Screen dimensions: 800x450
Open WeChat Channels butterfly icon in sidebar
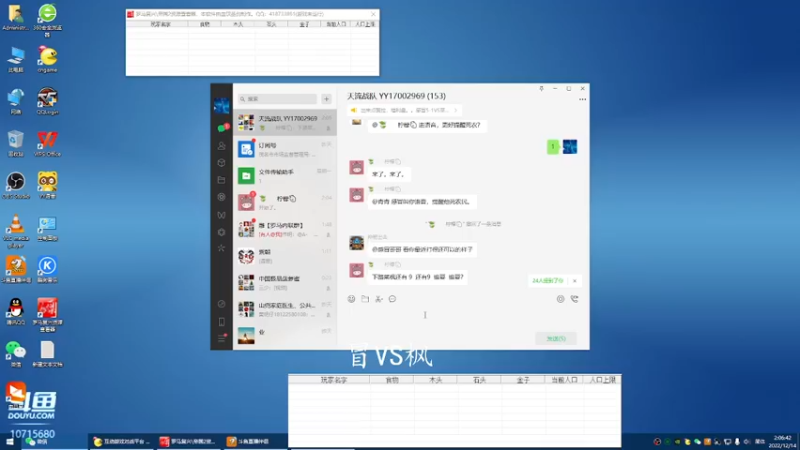coord(221,215)
